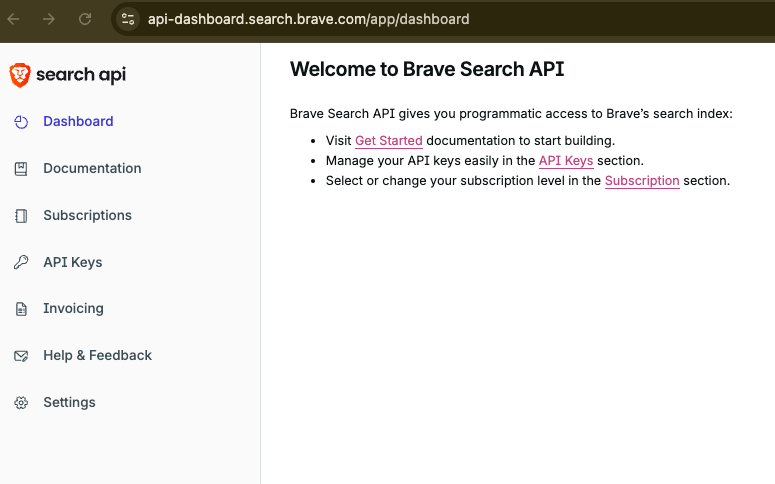Click the search api wordmark
Image resolution: width=775 pixels, height=484 pixels.
click(x=81, y=75)
